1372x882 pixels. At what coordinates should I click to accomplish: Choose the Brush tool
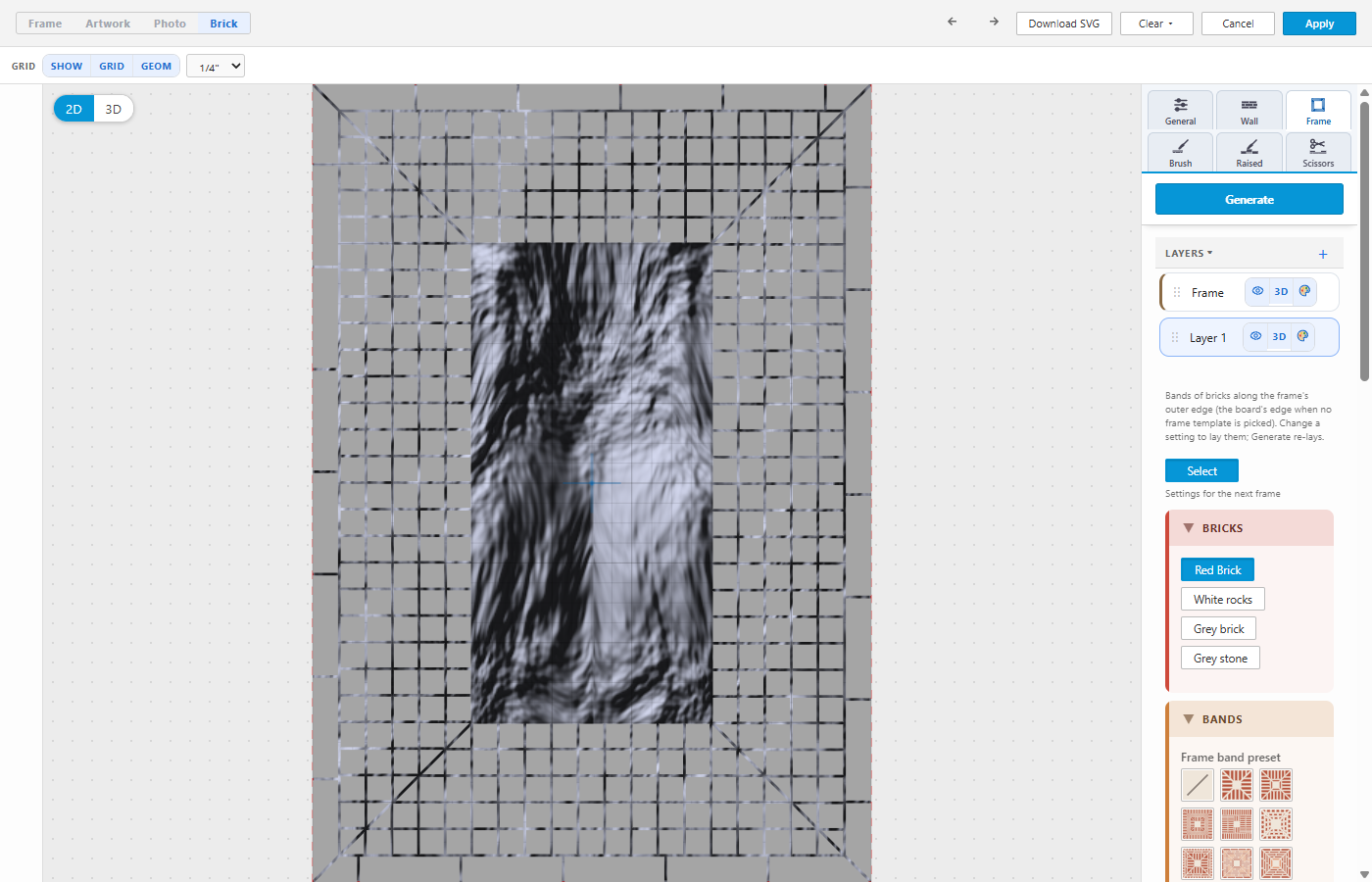(1181, 153)
